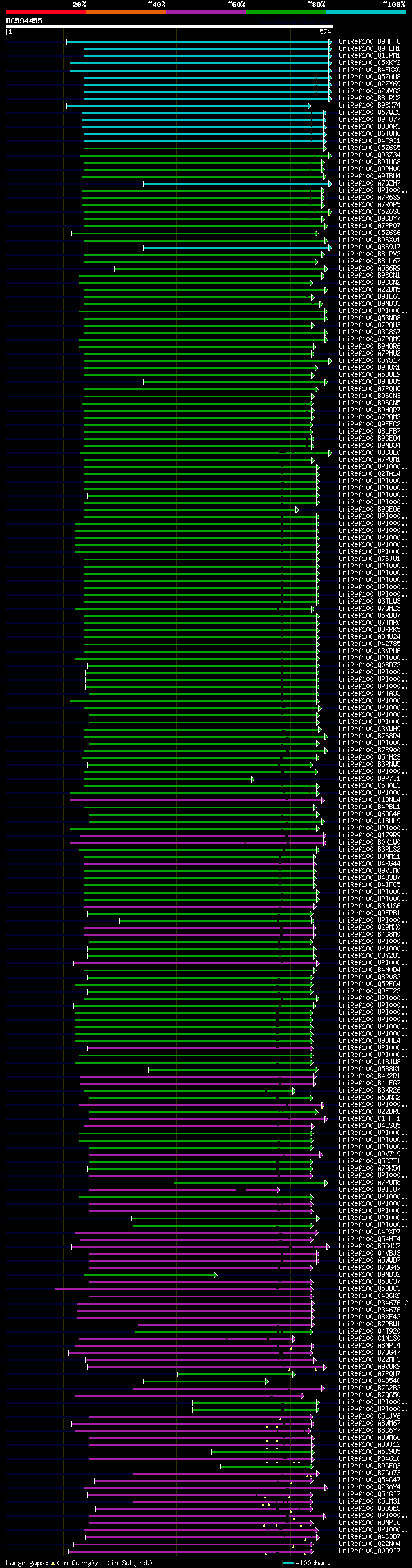Image resolution: width=412 pixels, height=1568 pixels.
Task: Select the UniRef100_B8LPX2 label
Action: pos(370,99)
